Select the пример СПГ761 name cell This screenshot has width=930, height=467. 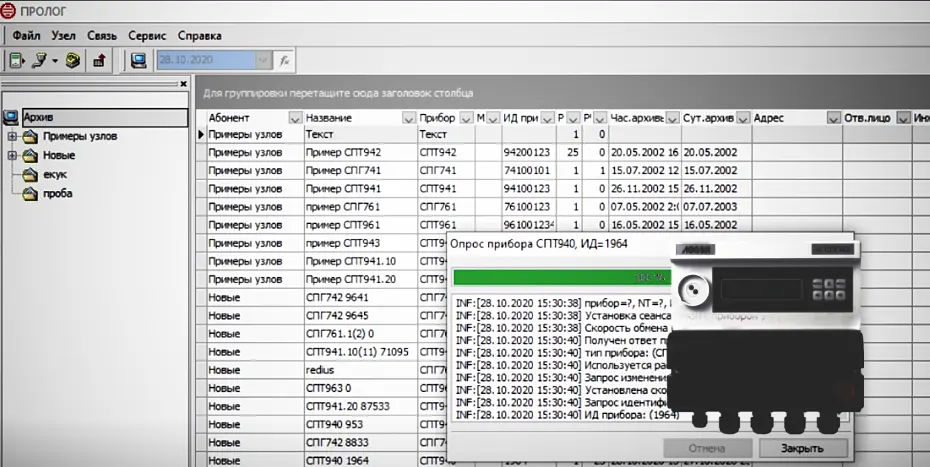[x=361, y=207]
